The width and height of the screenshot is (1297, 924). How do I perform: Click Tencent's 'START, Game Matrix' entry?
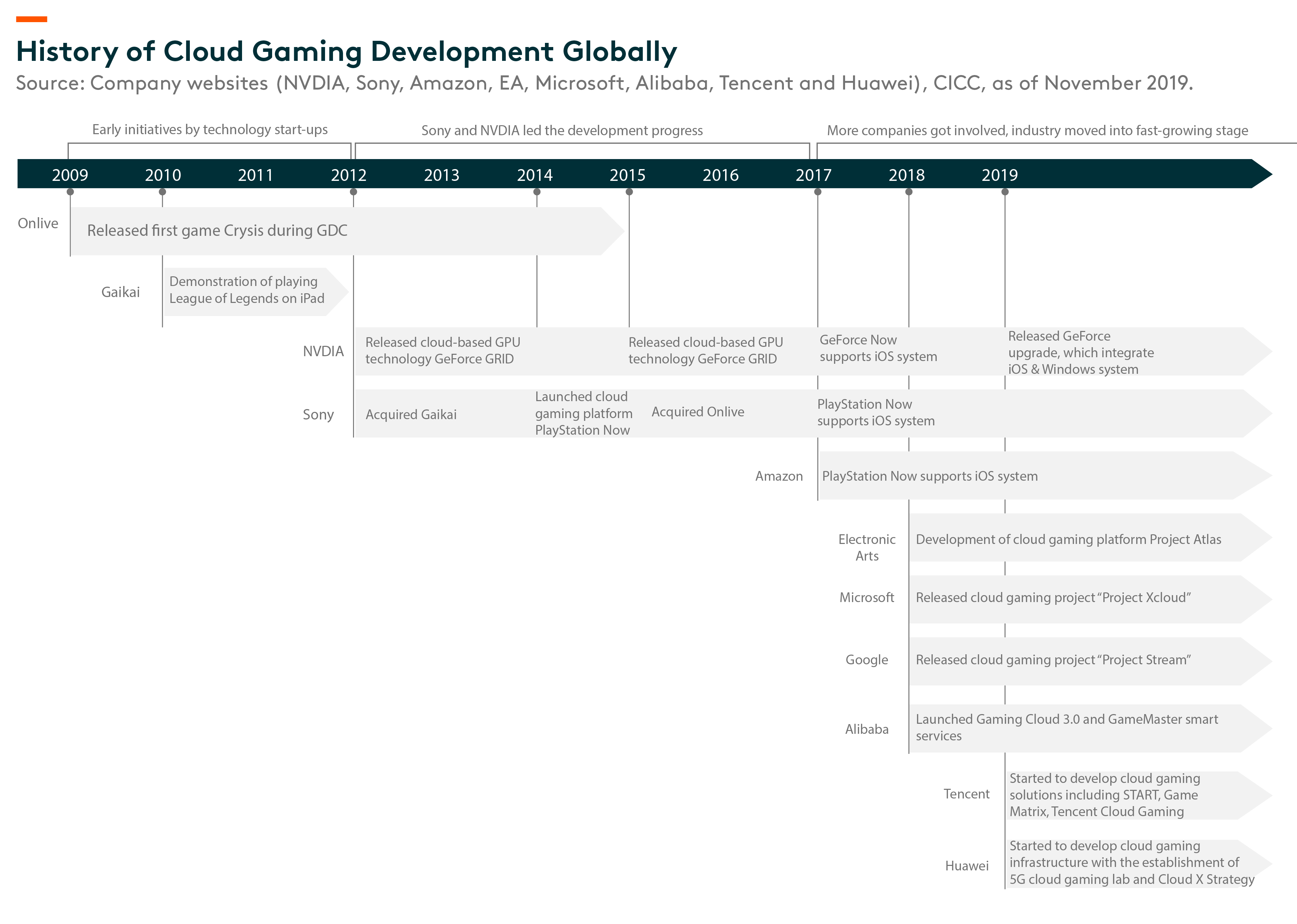[1104, 795]
